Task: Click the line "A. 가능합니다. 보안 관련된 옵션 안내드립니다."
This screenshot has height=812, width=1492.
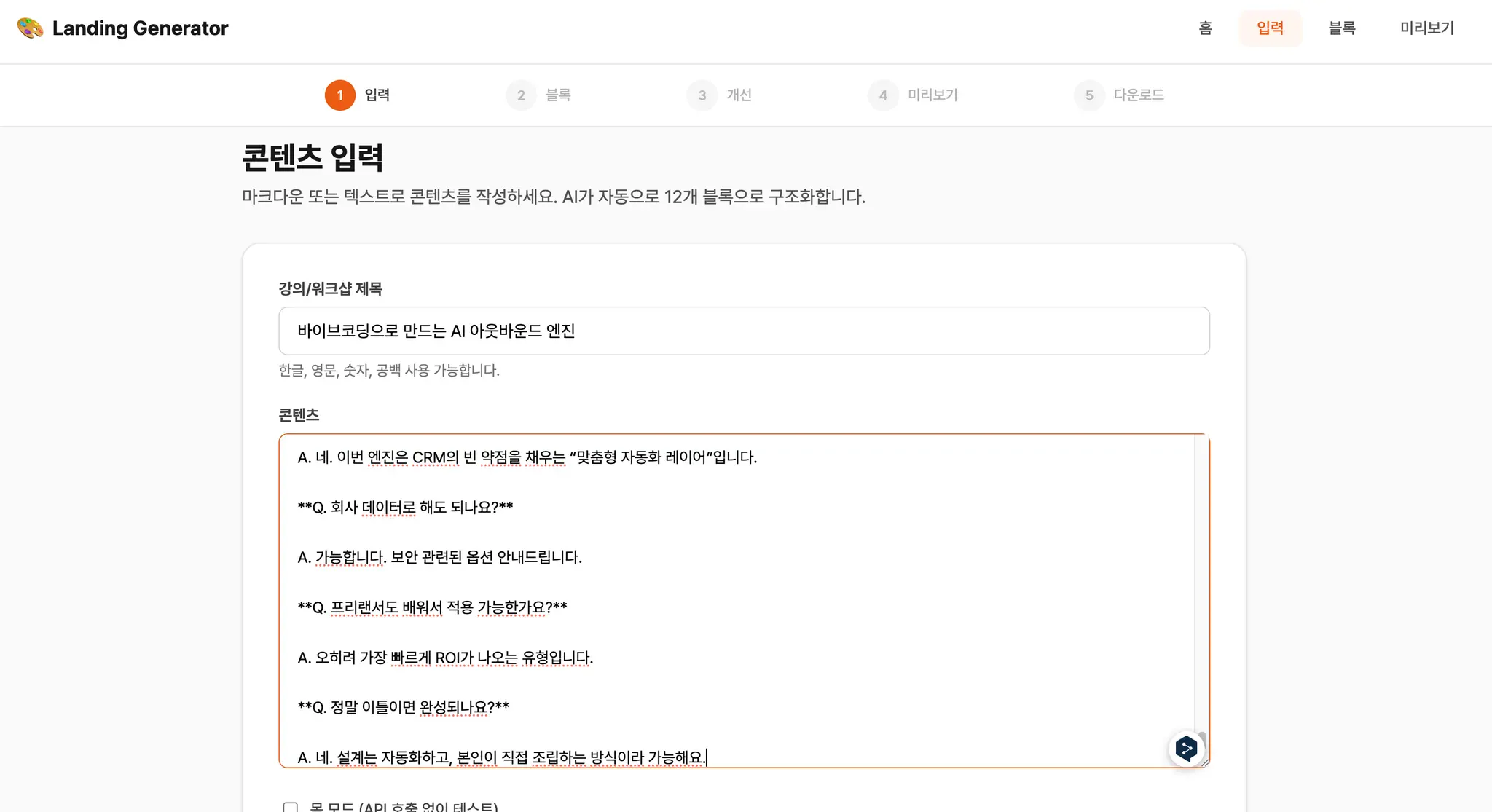Action: click(439, 557)
